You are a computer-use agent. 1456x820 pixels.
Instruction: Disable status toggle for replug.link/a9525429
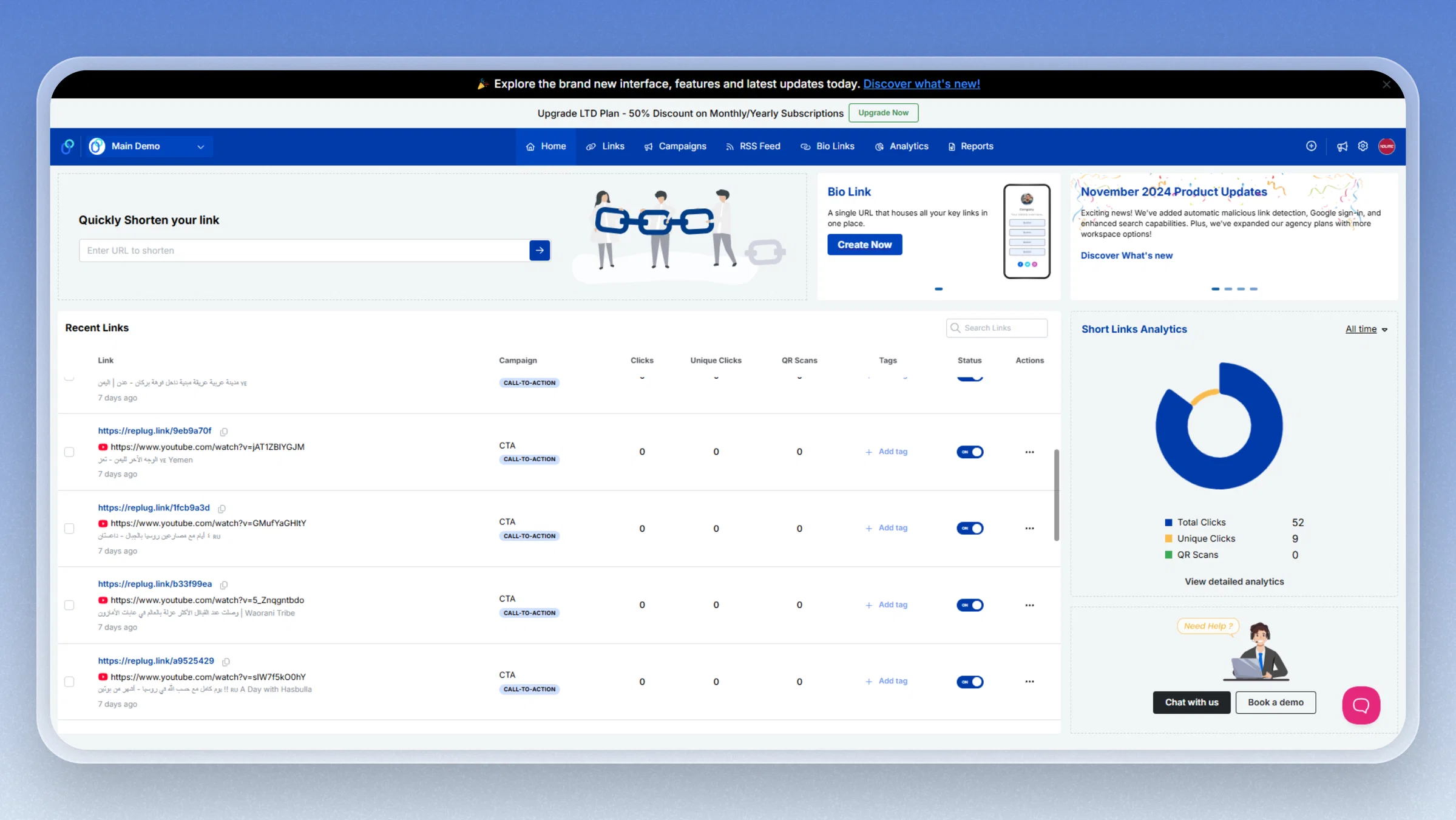[970, 682]
